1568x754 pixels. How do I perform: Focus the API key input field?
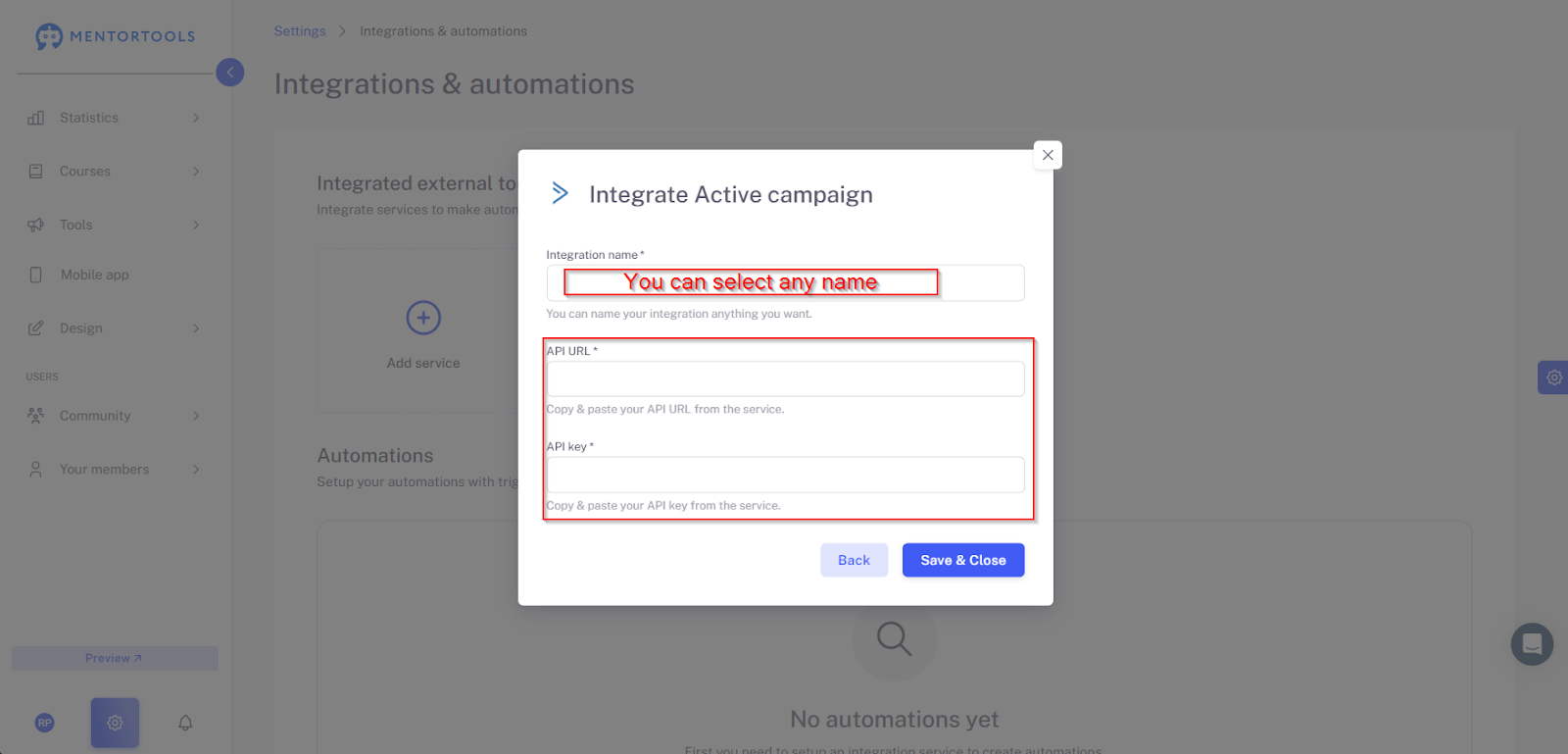(x=785, y=475)
